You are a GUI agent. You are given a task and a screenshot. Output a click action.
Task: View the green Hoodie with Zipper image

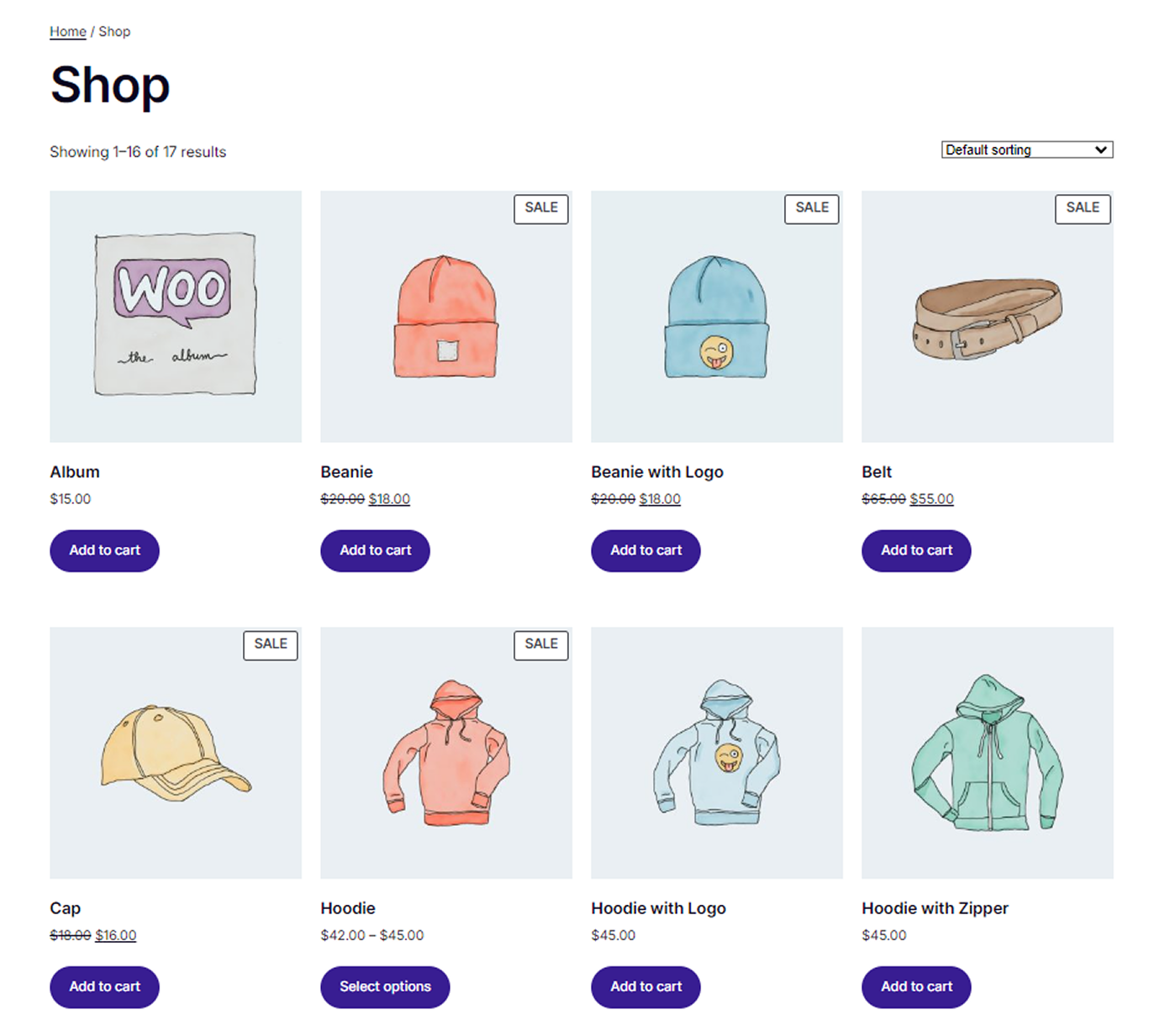(987, 752)
